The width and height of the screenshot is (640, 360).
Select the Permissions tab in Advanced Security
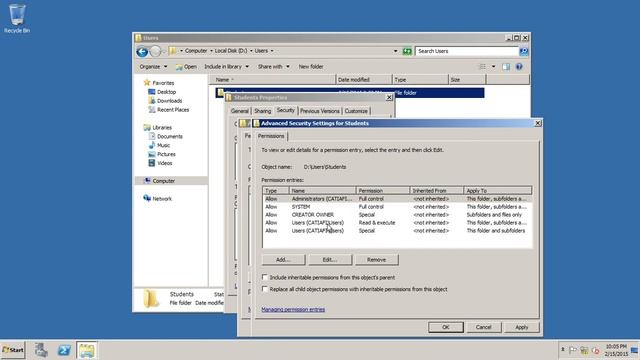click(271, 136)
